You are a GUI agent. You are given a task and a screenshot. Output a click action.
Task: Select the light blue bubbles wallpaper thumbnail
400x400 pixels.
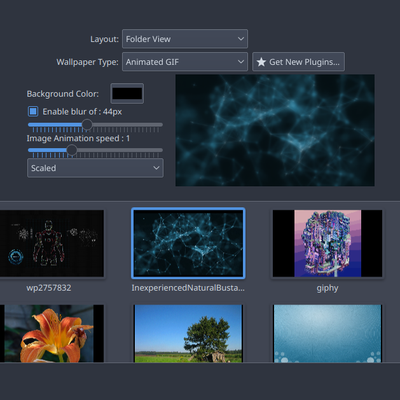pos(327,333)
